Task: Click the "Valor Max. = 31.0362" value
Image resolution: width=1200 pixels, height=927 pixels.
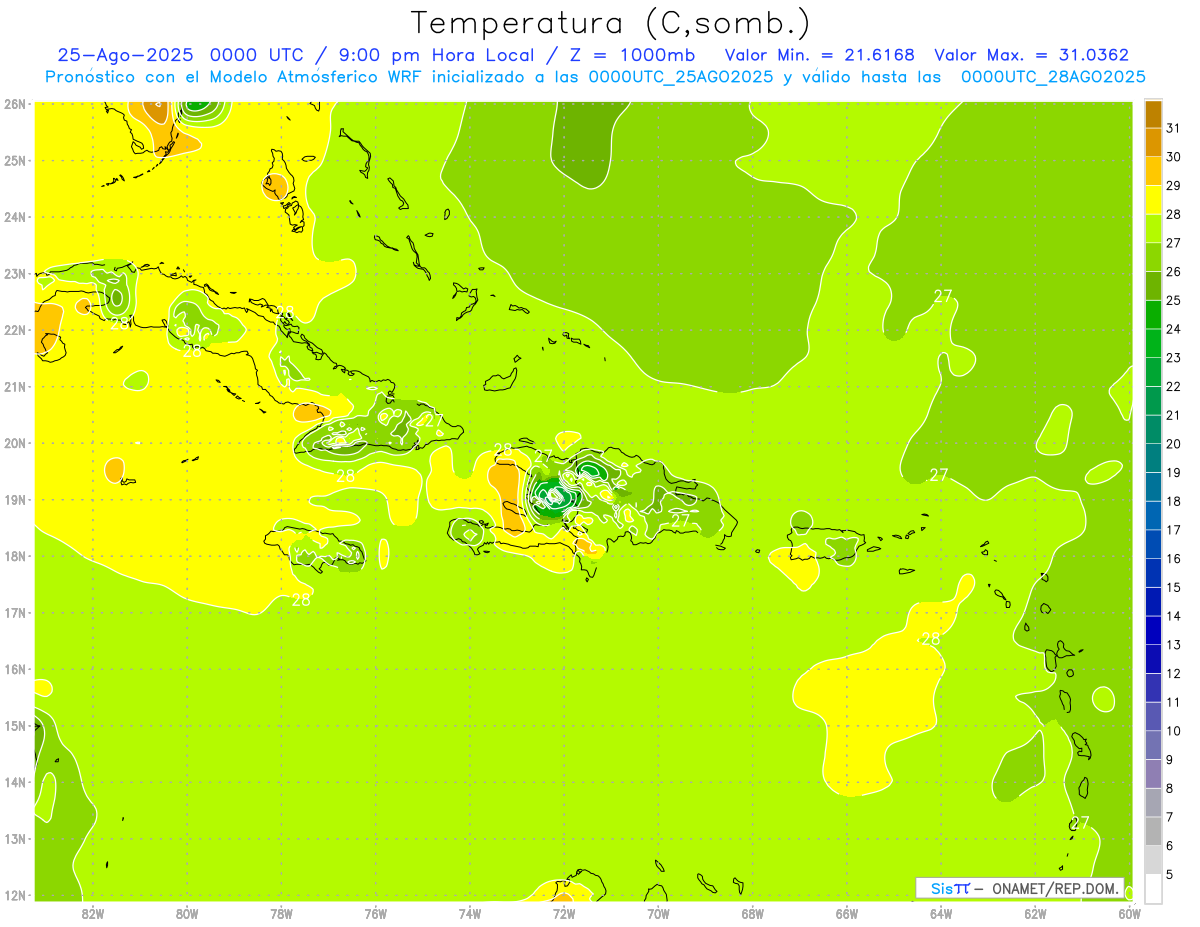Action: click(1031, 55)
